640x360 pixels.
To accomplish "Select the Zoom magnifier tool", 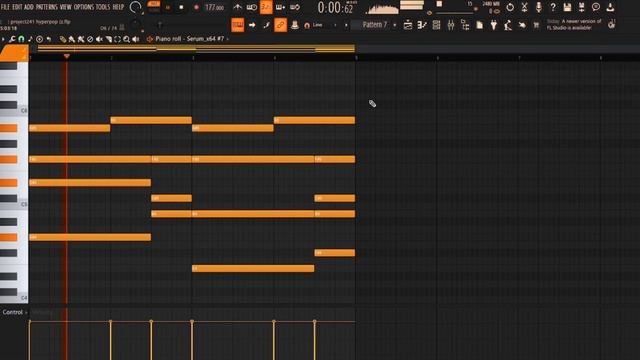I will 127,39.
